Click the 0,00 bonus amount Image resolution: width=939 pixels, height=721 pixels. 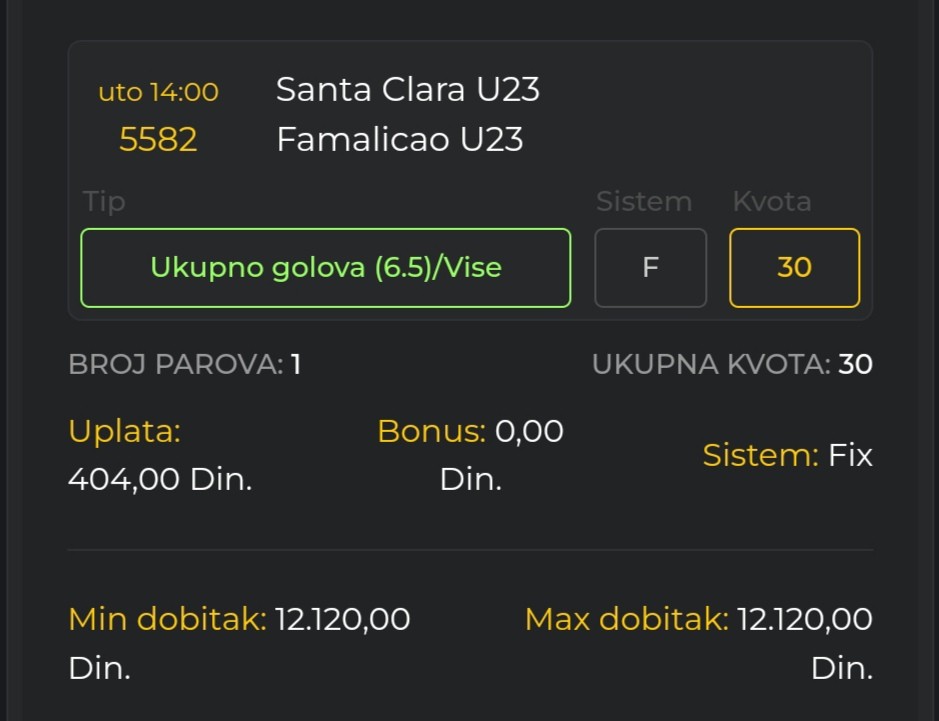(x=529, y=431)
